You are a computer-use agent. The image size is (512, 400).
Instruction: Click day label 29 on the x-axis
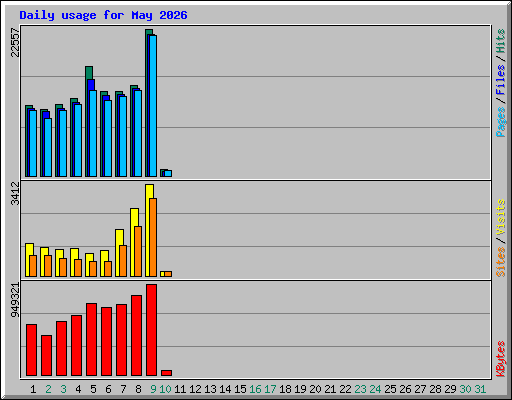click(x=450, y=389)
